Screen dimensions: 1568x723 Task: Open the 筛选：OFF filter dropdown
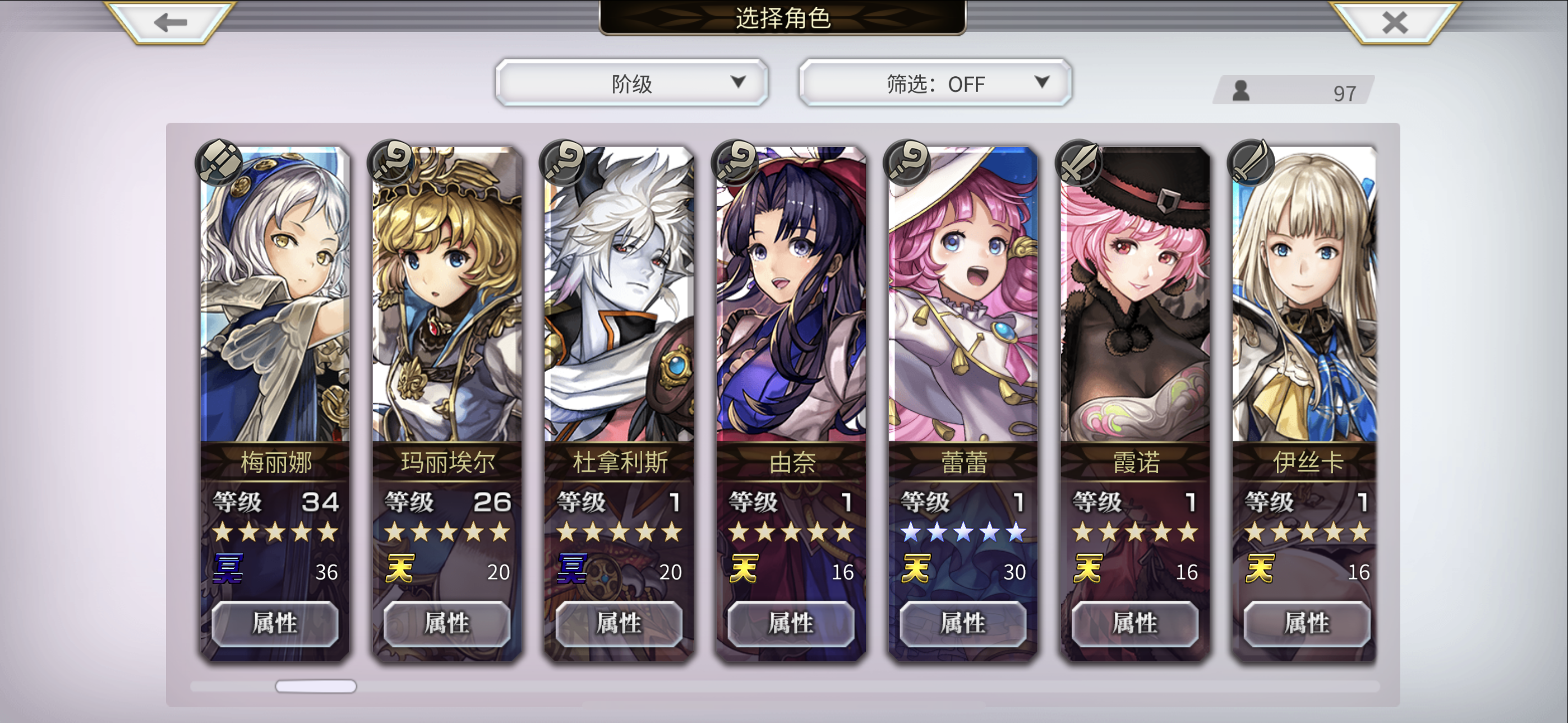934,83
